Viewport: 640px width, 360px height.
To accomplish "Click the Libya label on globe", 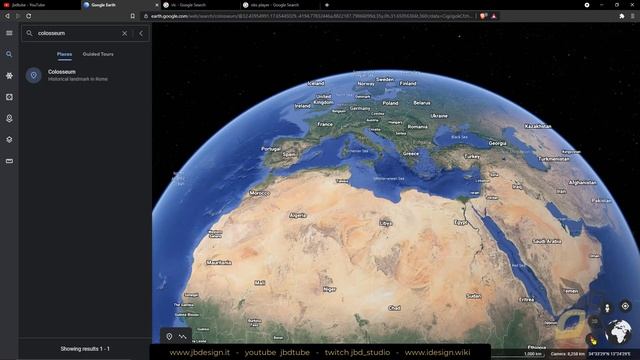I will 386,223.
